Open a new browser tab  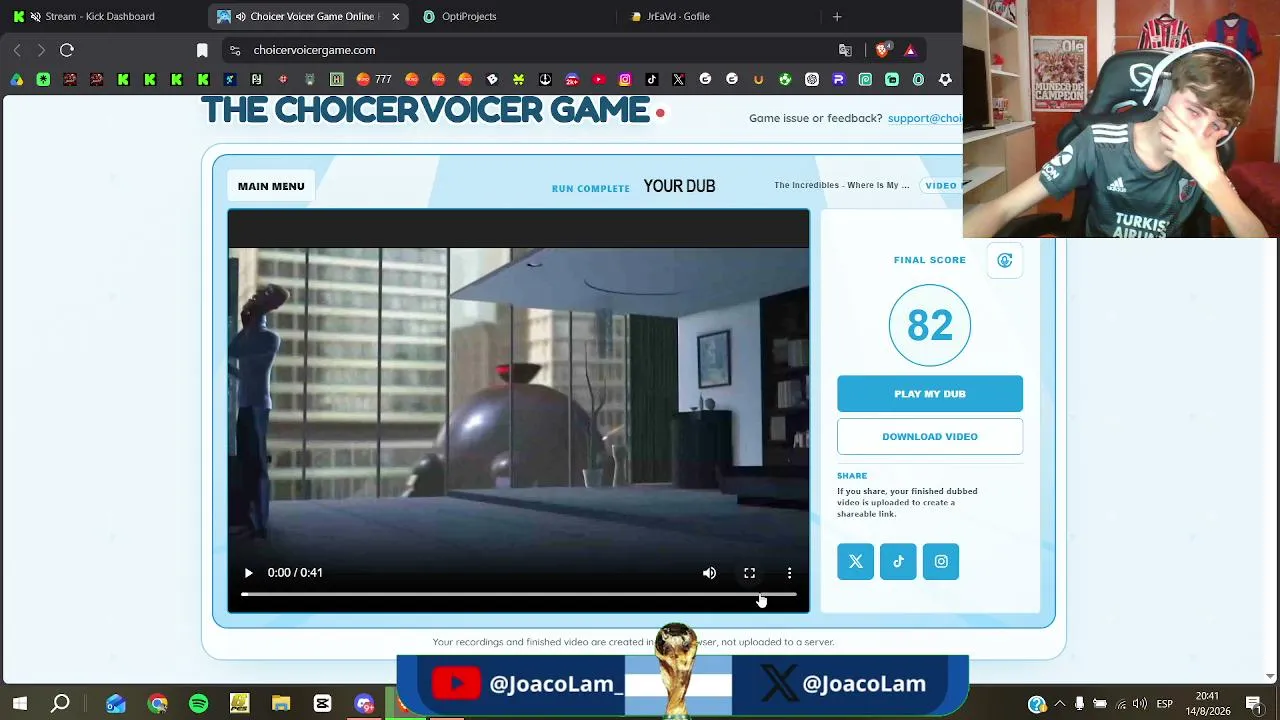coord(837,16)
